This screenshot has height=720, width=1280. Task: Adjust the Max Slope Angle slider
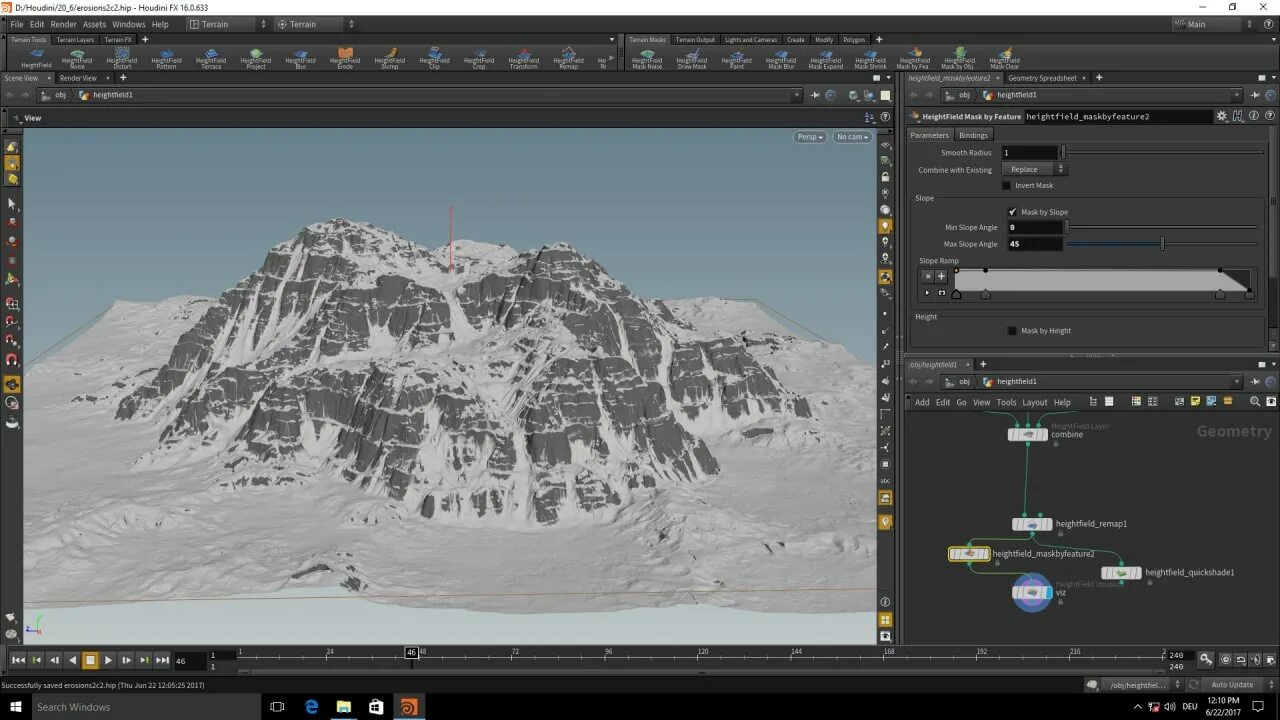(x=1162, y=244)
